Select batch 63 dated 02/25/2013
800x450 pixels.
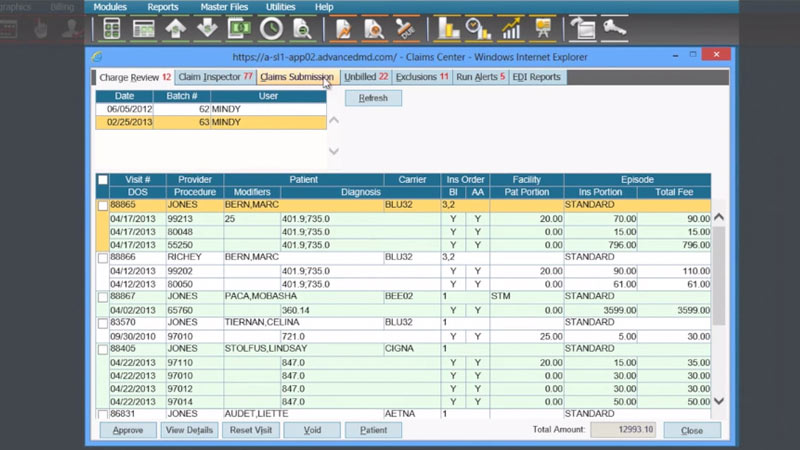click(211, 122)
